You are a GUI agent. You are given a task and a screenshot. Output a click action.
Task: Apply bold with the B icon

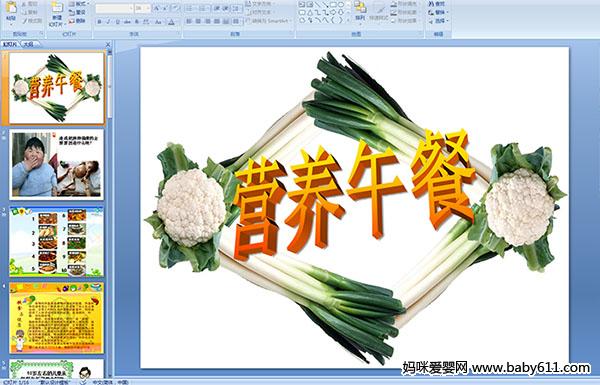click(99, 22)
